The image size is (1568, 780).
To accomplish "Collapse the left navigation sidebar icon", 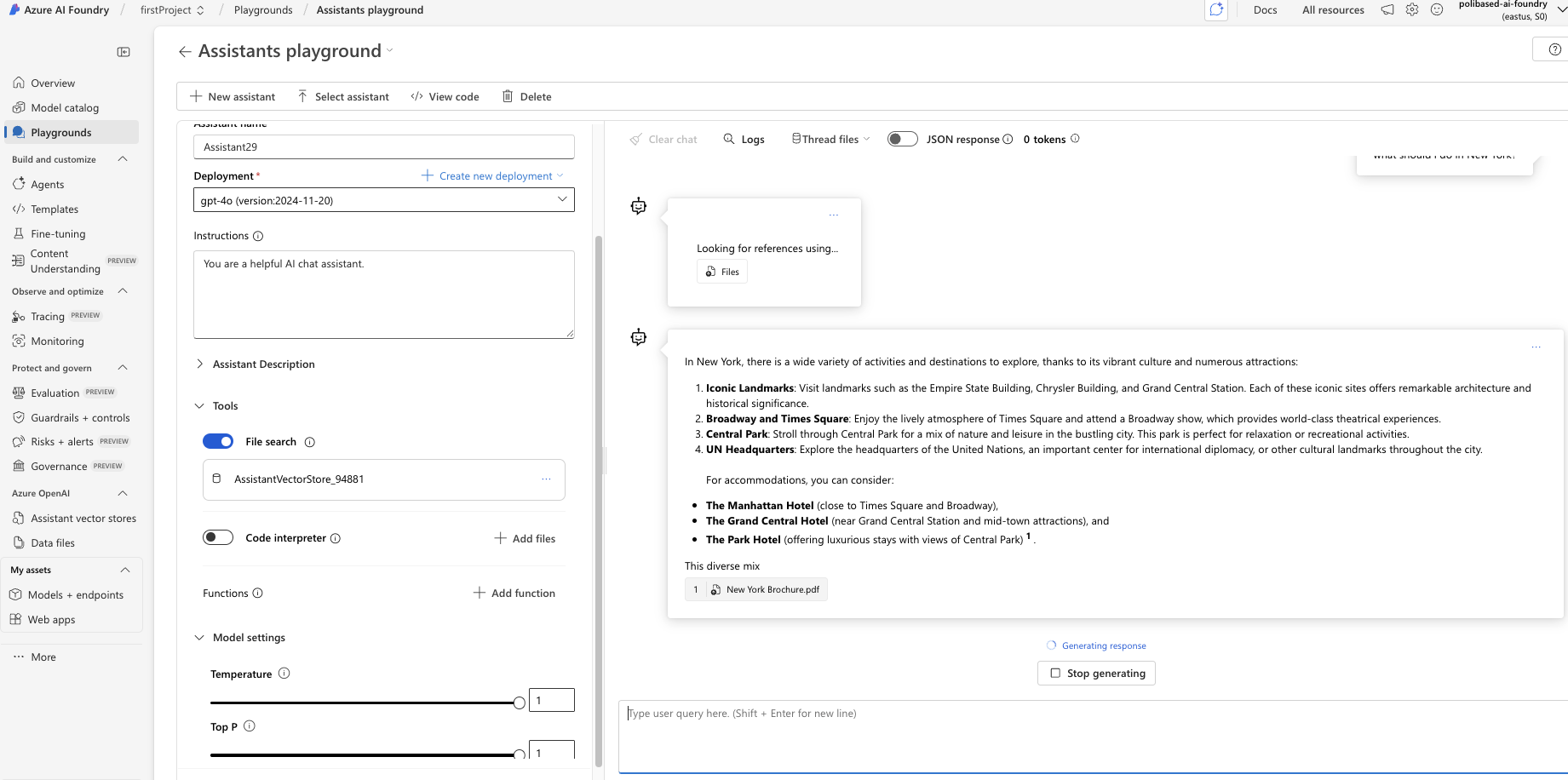I will [123, 52].
